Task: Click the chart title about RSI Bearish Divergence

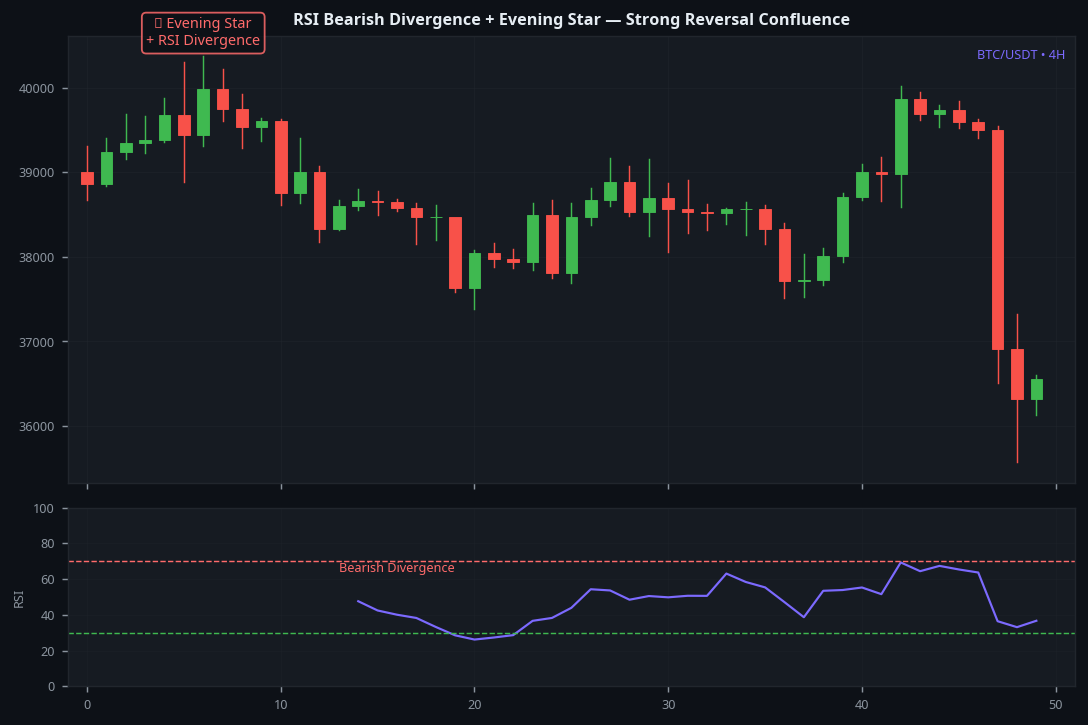Action: pos(571,19)
